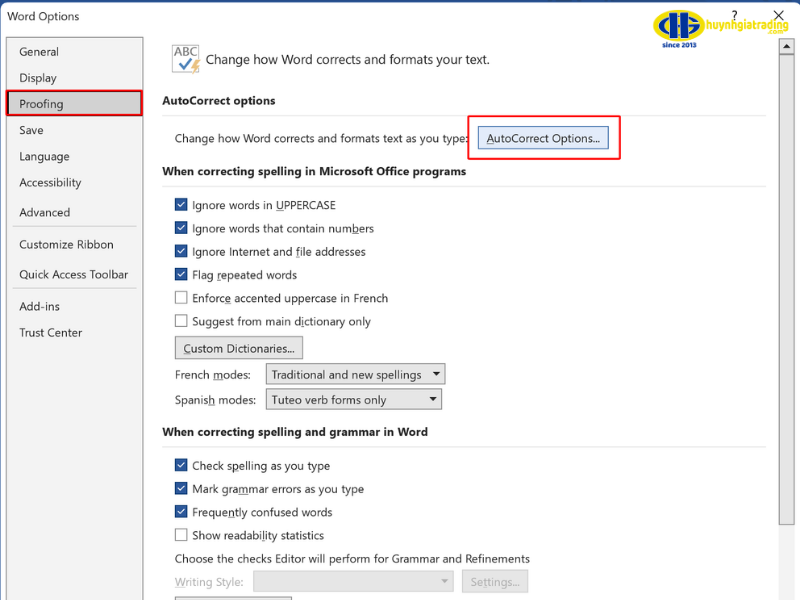Disable "Check spelling as you type"
The width and height of the screenshot is (800, 600).
click(x=181, y=466)
